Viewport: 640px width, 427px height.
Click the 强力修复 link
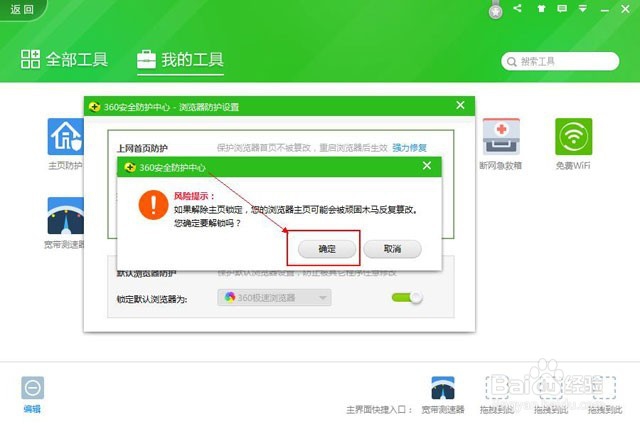click(x=409, y=148)
